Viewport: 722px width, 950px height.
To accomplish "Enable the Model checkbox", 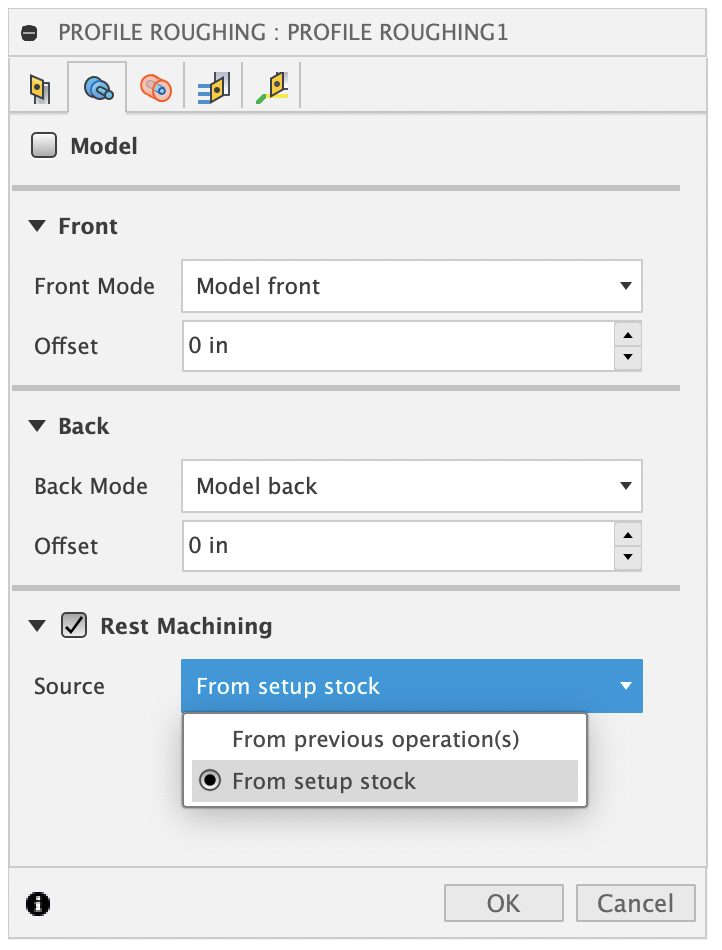I will pyautogui.click(x=44, y=147).
